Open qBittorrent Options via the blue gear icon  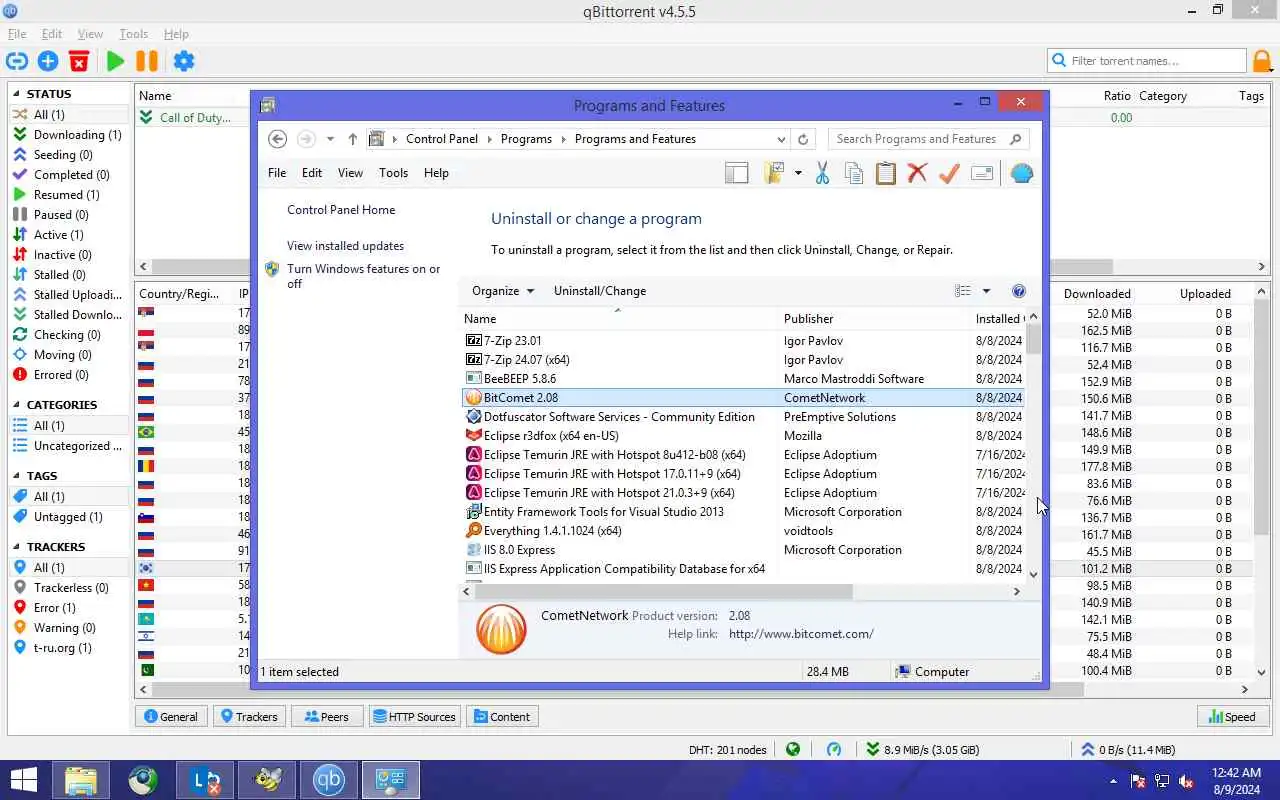coord(184,61)
